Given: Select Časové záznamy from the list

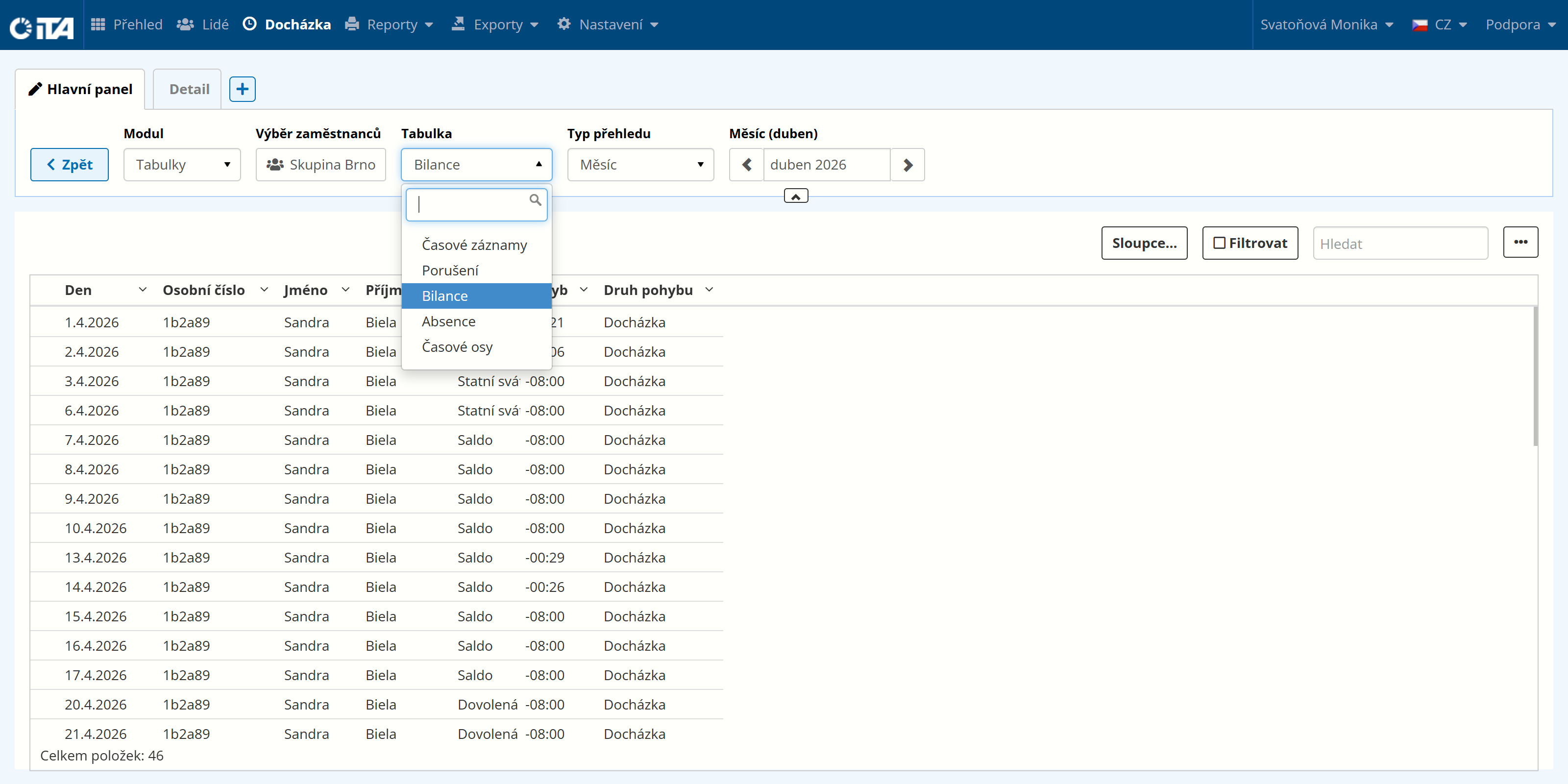Looking at the screenshot, I should pyautogui.click(x=477, y=245).
